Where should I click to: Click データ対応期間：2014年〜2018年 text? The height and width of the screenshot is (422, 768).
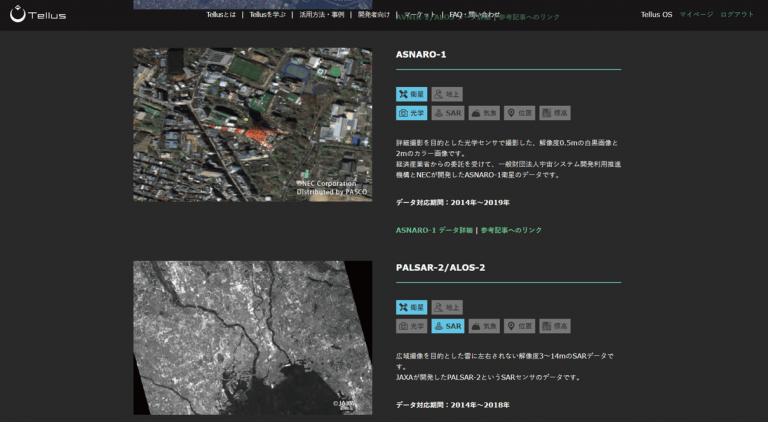click(453, 405)
